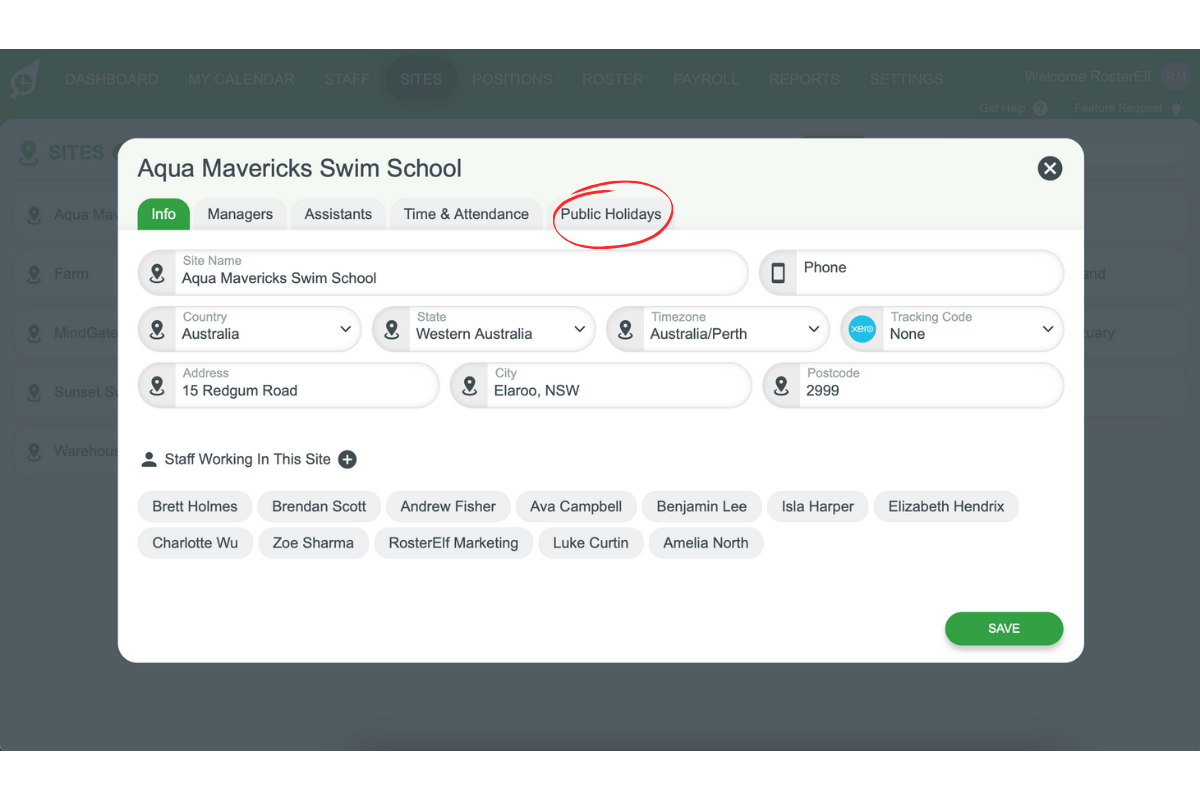The width and height of the screenshot is (1200, 800).
Task: Open the Country dropdown
Action: [346, 329]
